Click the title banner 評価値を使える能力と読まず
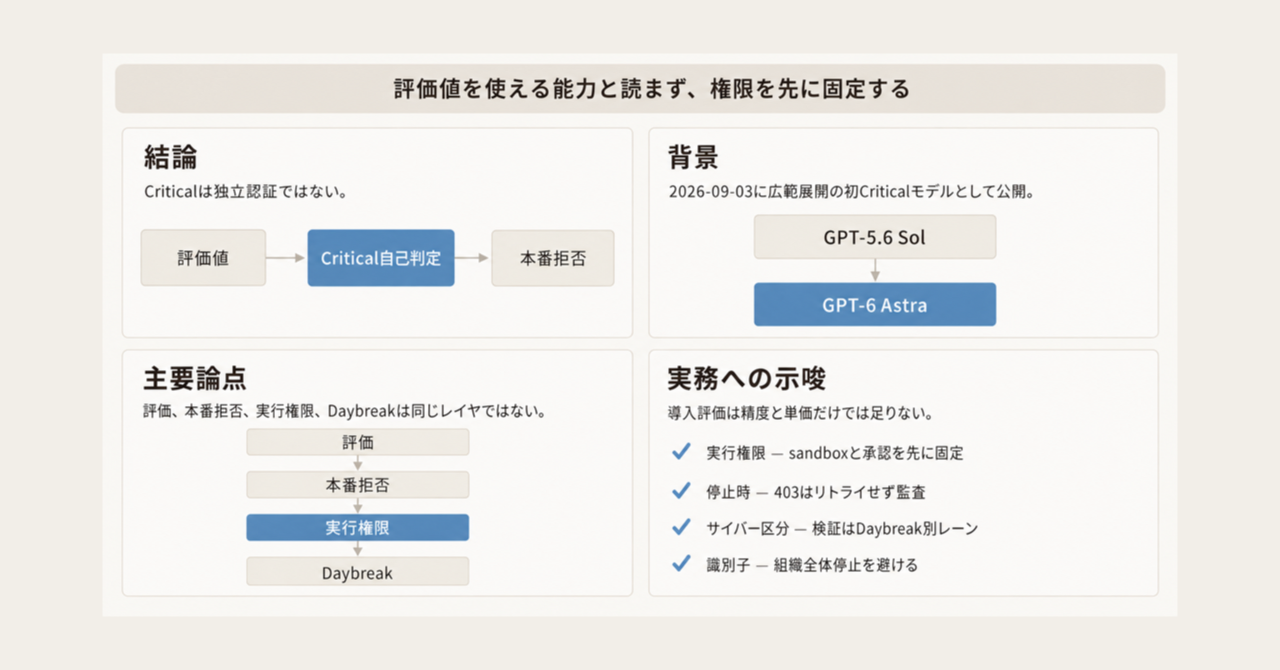This screenshot has height=670, width=1280. (x=640, y=89)
